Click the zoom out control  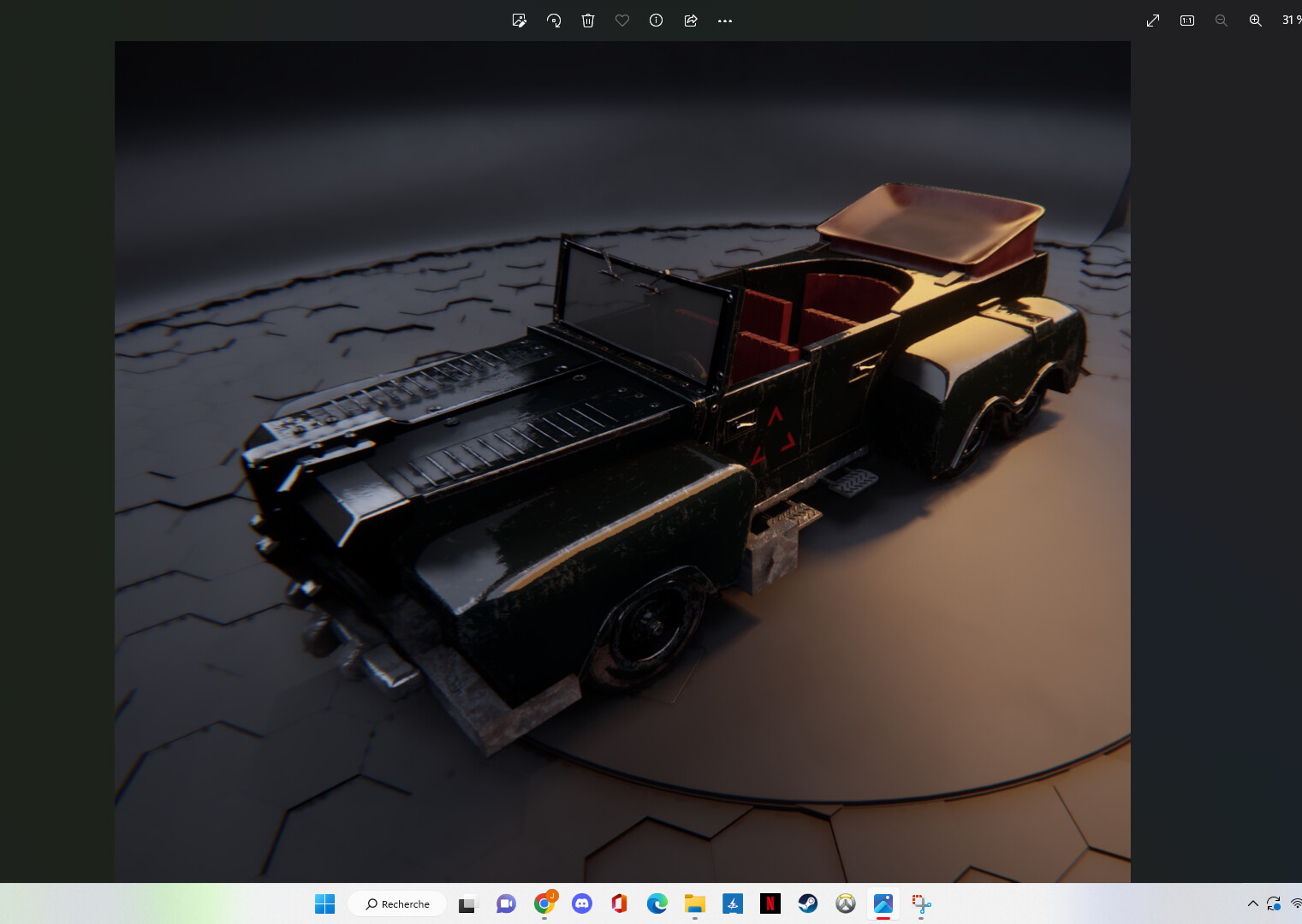click(x=1222, y=20)
